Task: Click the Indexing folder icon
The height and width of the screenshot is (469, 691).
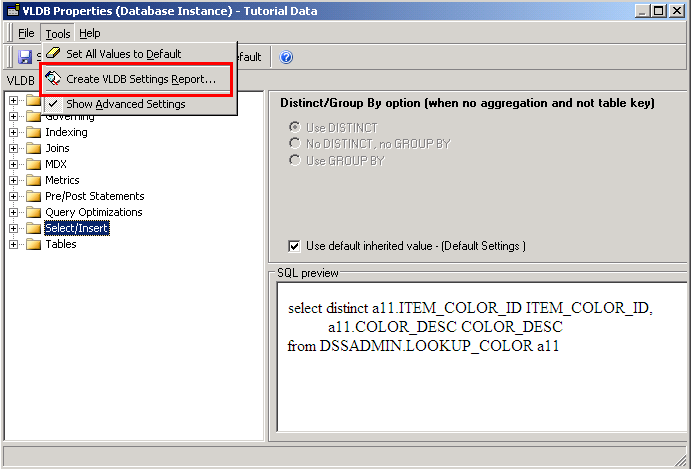Action: tap(34, 132)
